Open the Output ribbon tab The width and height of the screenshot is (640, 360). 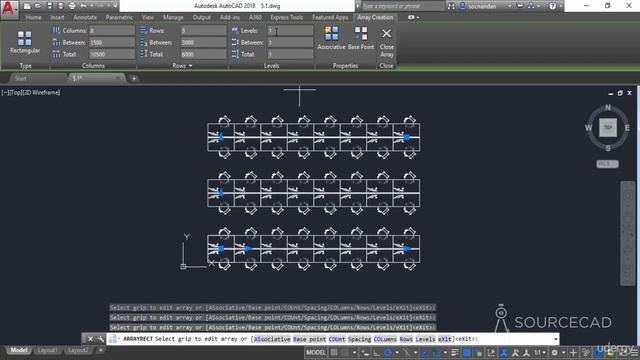tap(202, 17)
